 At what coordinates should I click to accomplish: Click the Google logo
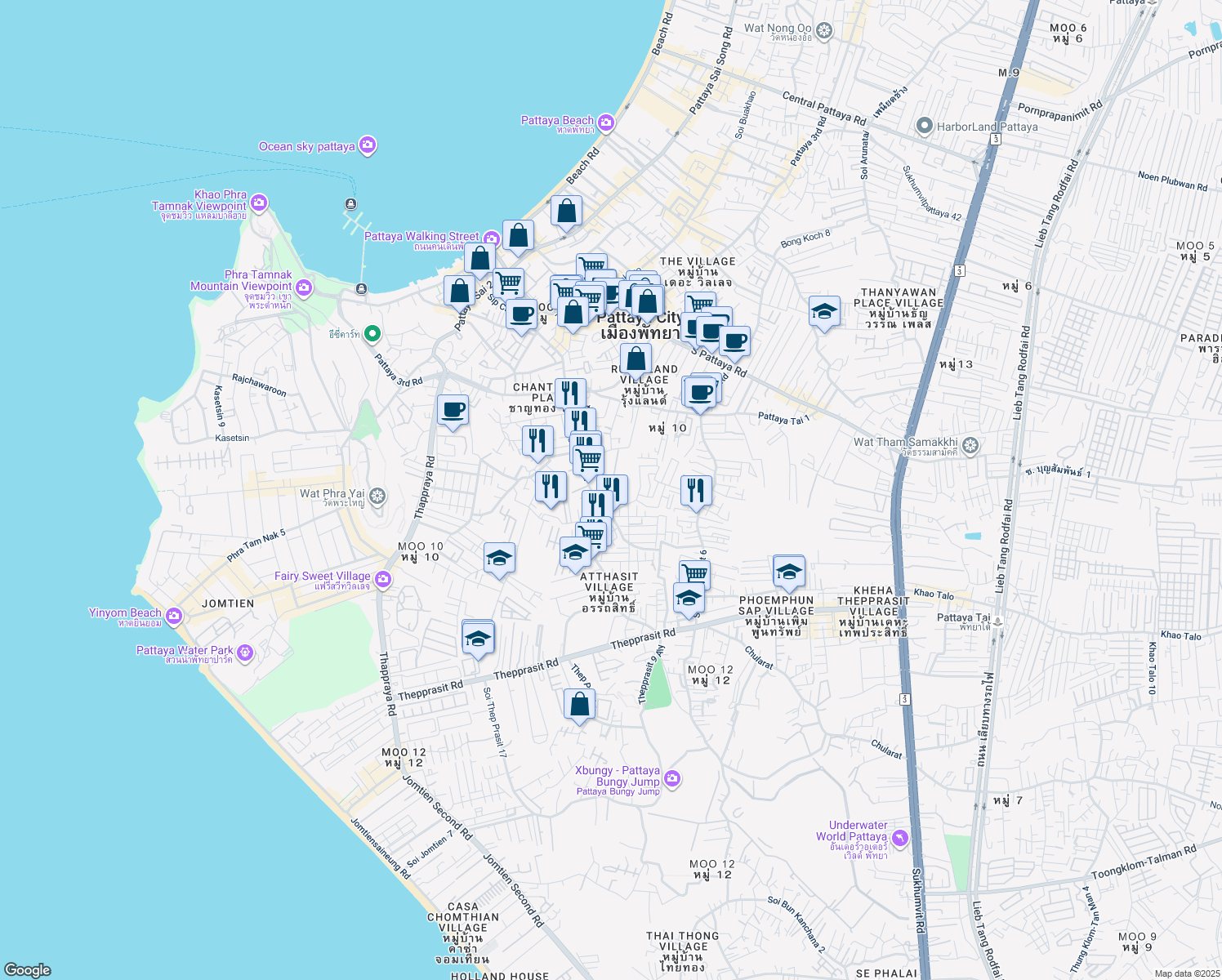(x=28, y=969)
